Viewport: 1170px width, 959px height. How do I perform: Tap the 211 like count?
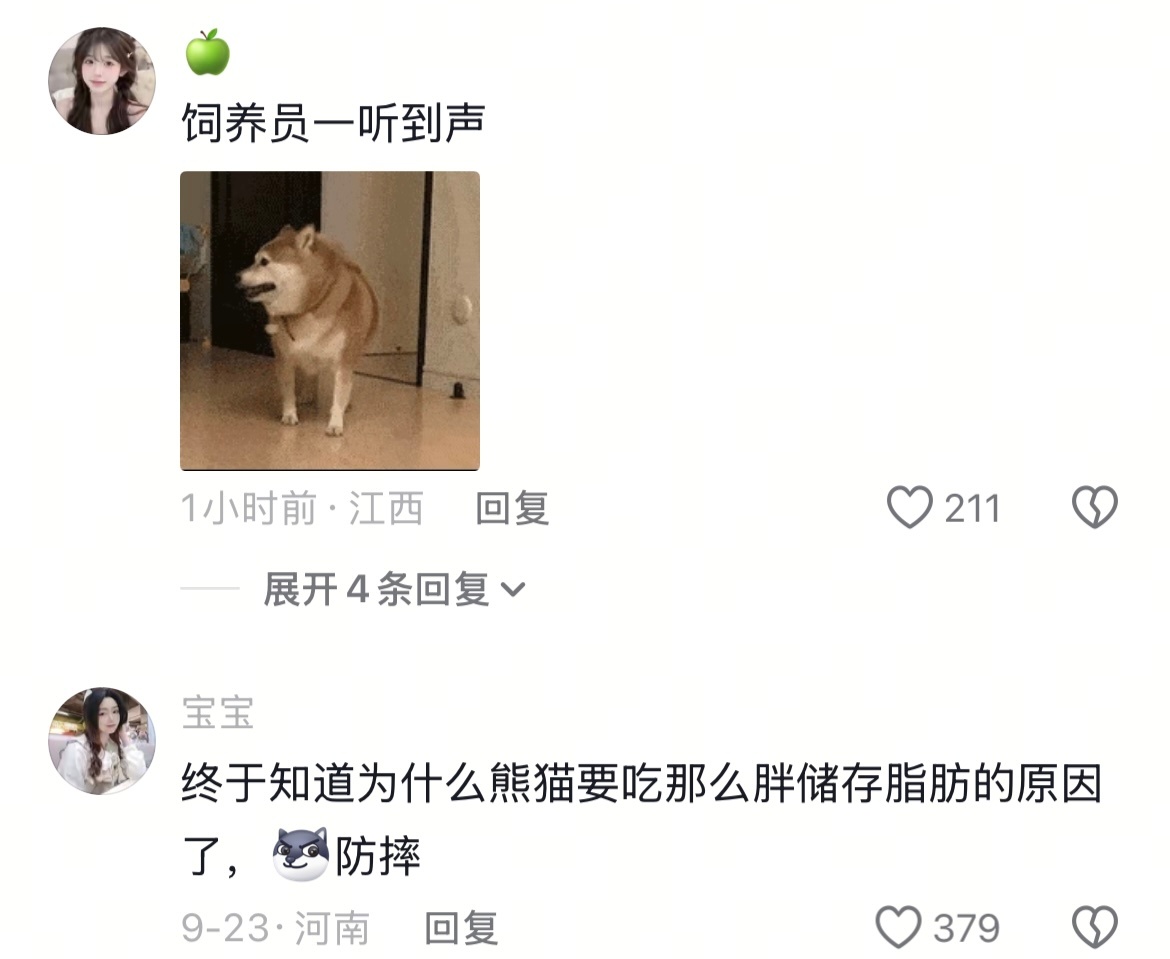coord(972,509)
